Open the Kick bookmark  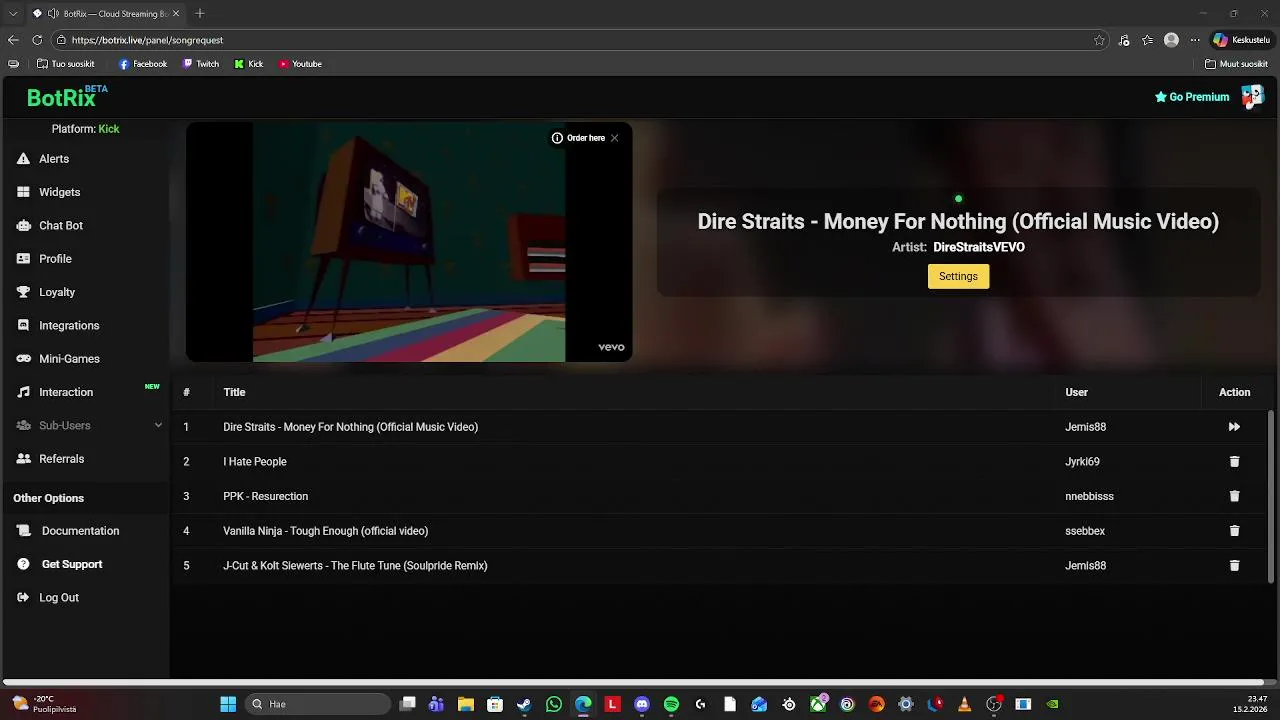tap(249, 64)
